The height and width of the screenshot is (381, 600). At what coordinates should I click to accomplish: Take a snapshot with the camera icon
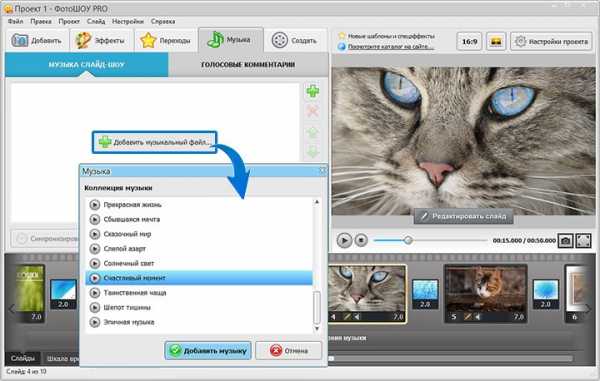click(x=566, y=241)
